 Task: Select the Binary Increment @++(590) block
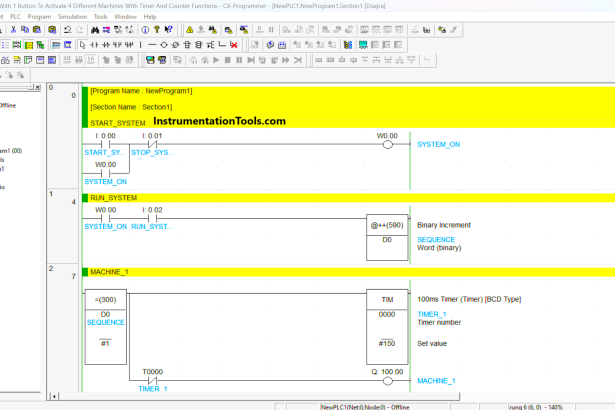[387, 238]
